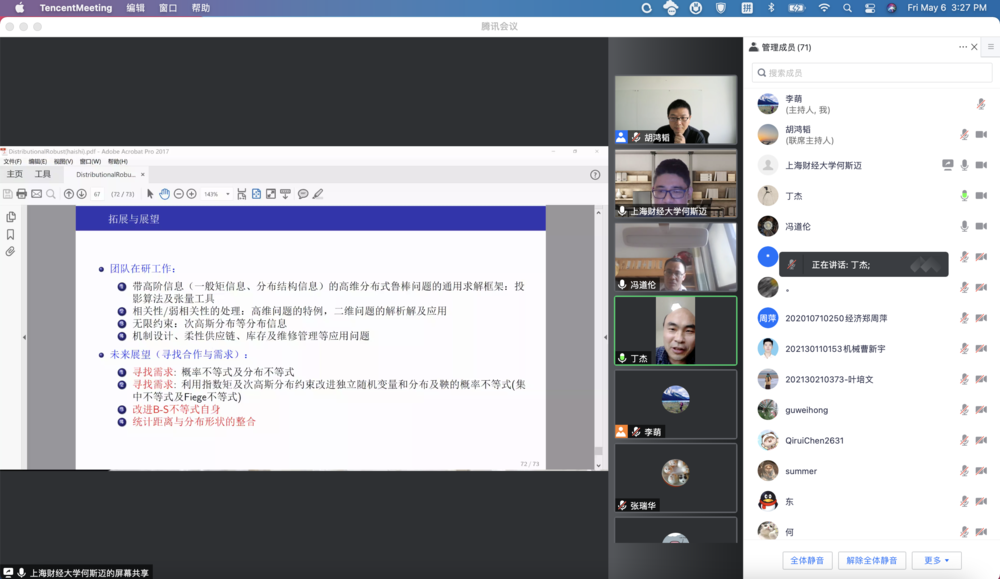Click the 解除全体静音 unmute all button
Viewport: 1000px width, 579px height.
[x=871, y=560]
